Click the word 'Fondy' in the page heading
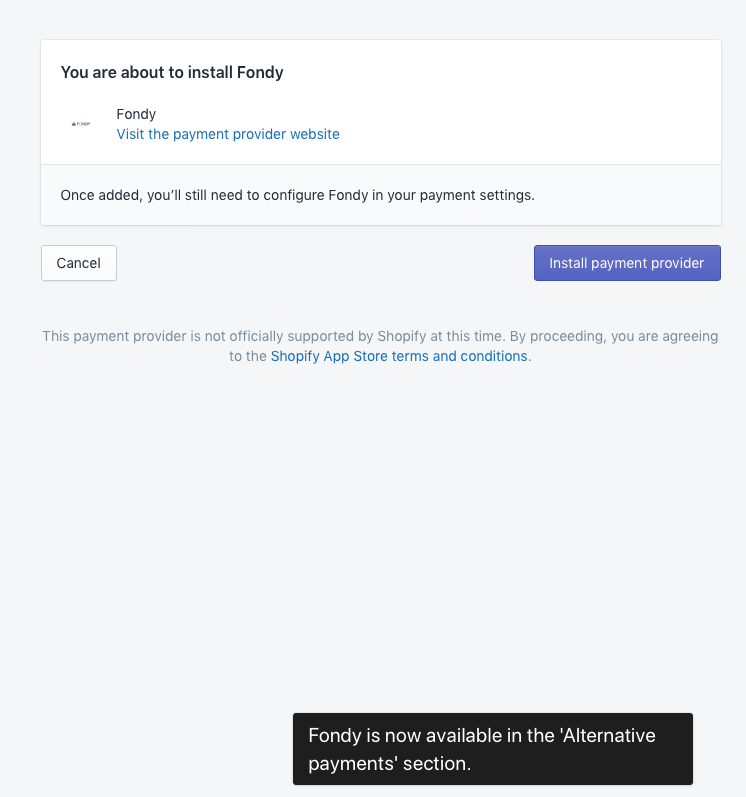This screenshot has width=746, height=797. coord(260,72)
